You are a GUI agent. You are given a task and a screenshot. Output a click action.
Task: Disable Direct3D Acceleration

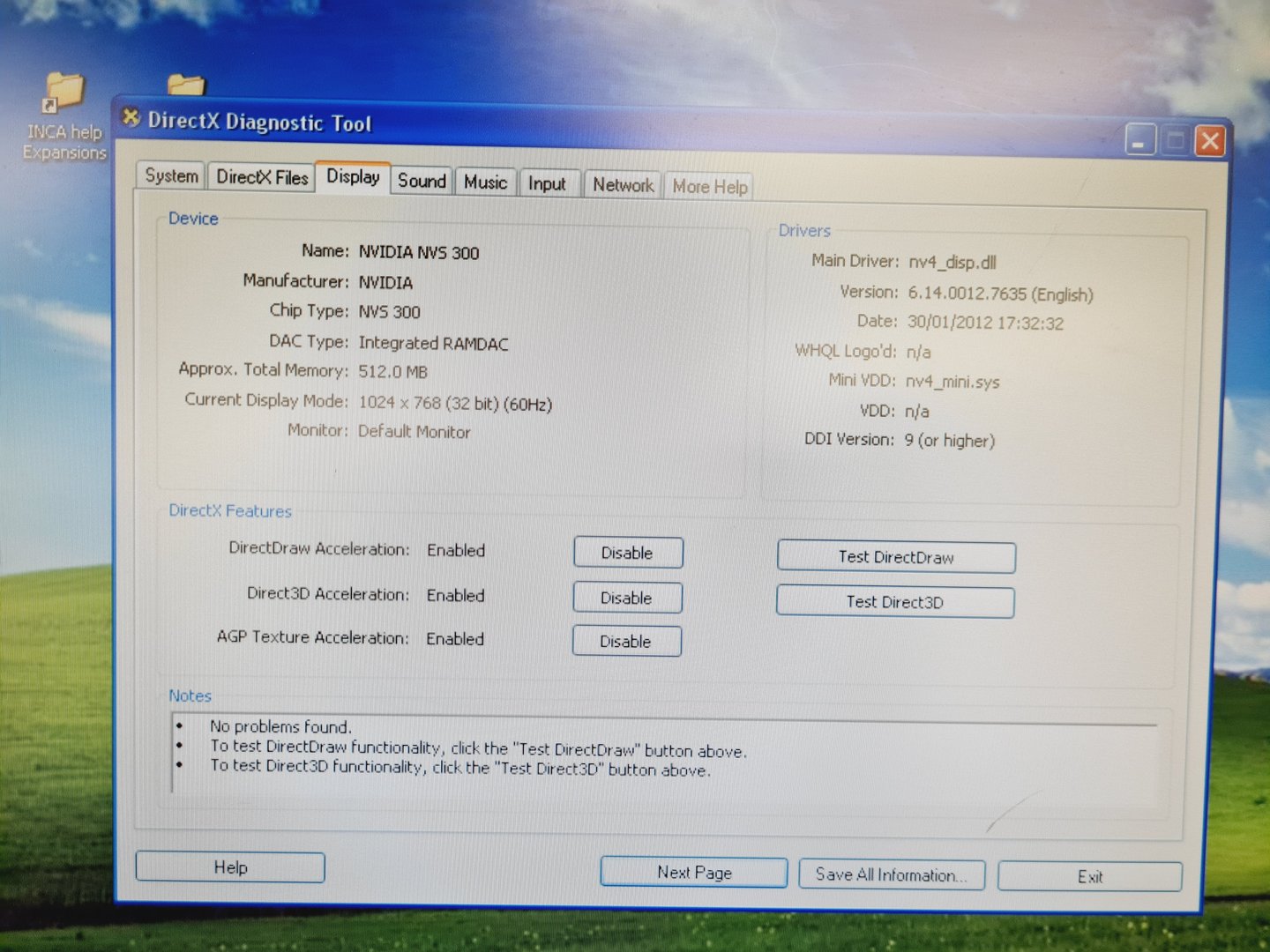point(627,598)
